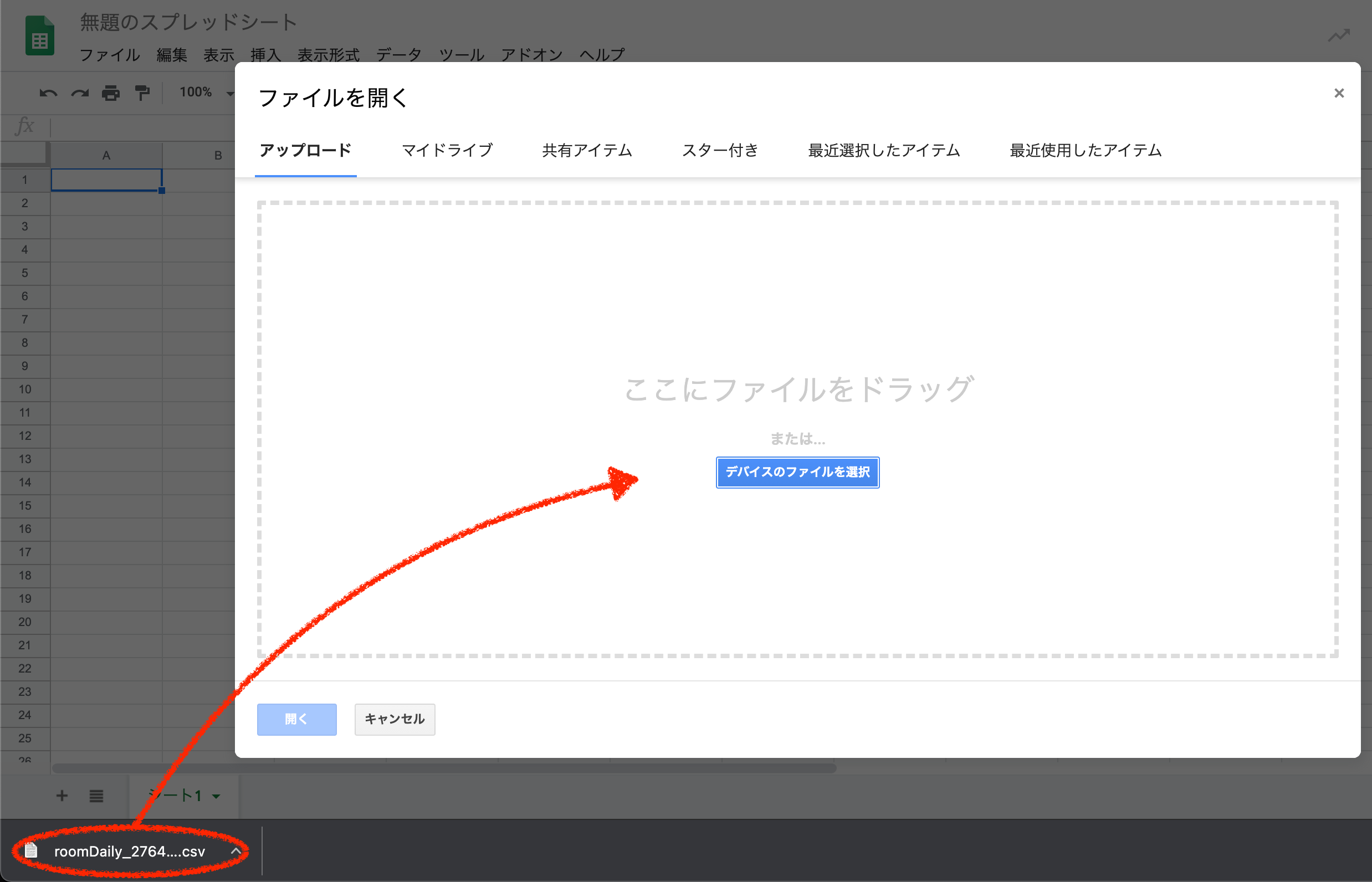
Task: Switch to the 共有アイテム tab
Action: (x=587, y=151)
